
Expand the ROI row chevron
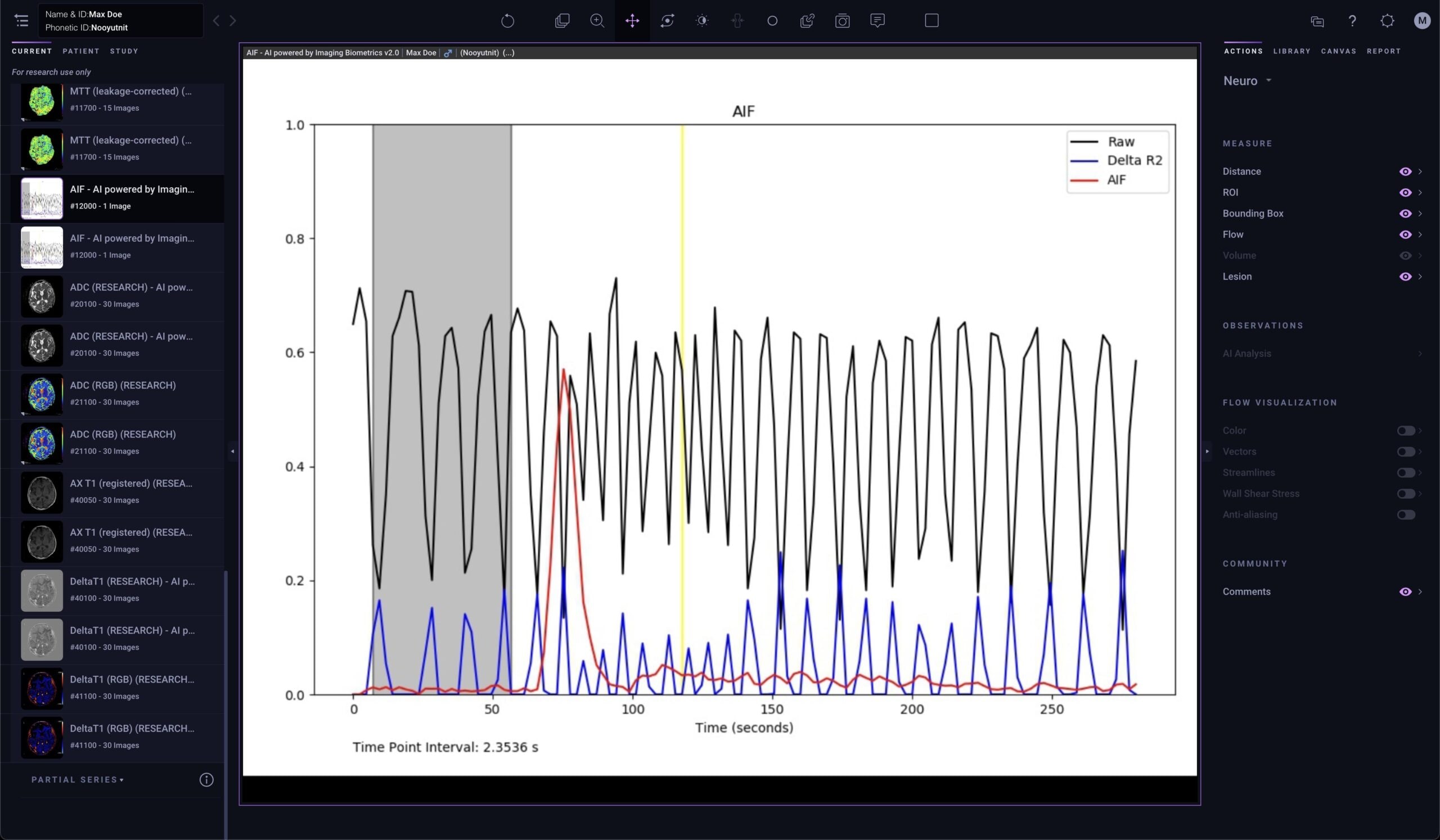pyautogui.click(x=1420, y=192)
